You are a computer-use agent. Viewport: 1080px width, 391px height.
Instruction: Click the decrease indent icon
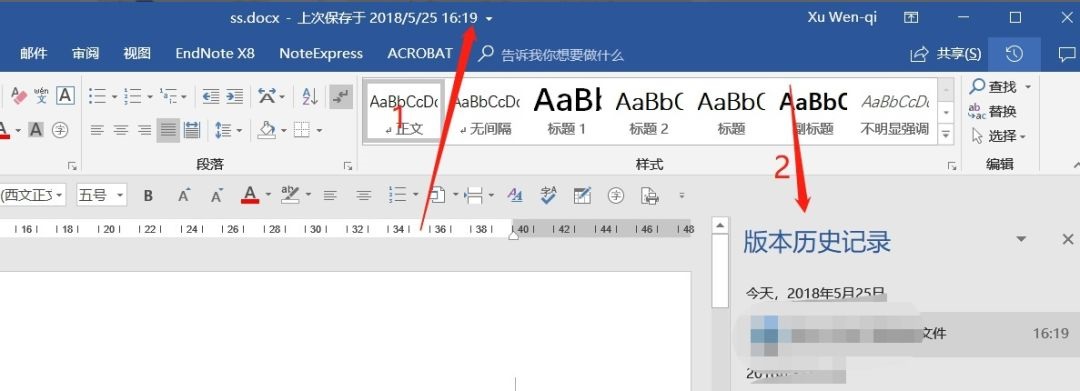pyautogui.click(x=210, y=96)
